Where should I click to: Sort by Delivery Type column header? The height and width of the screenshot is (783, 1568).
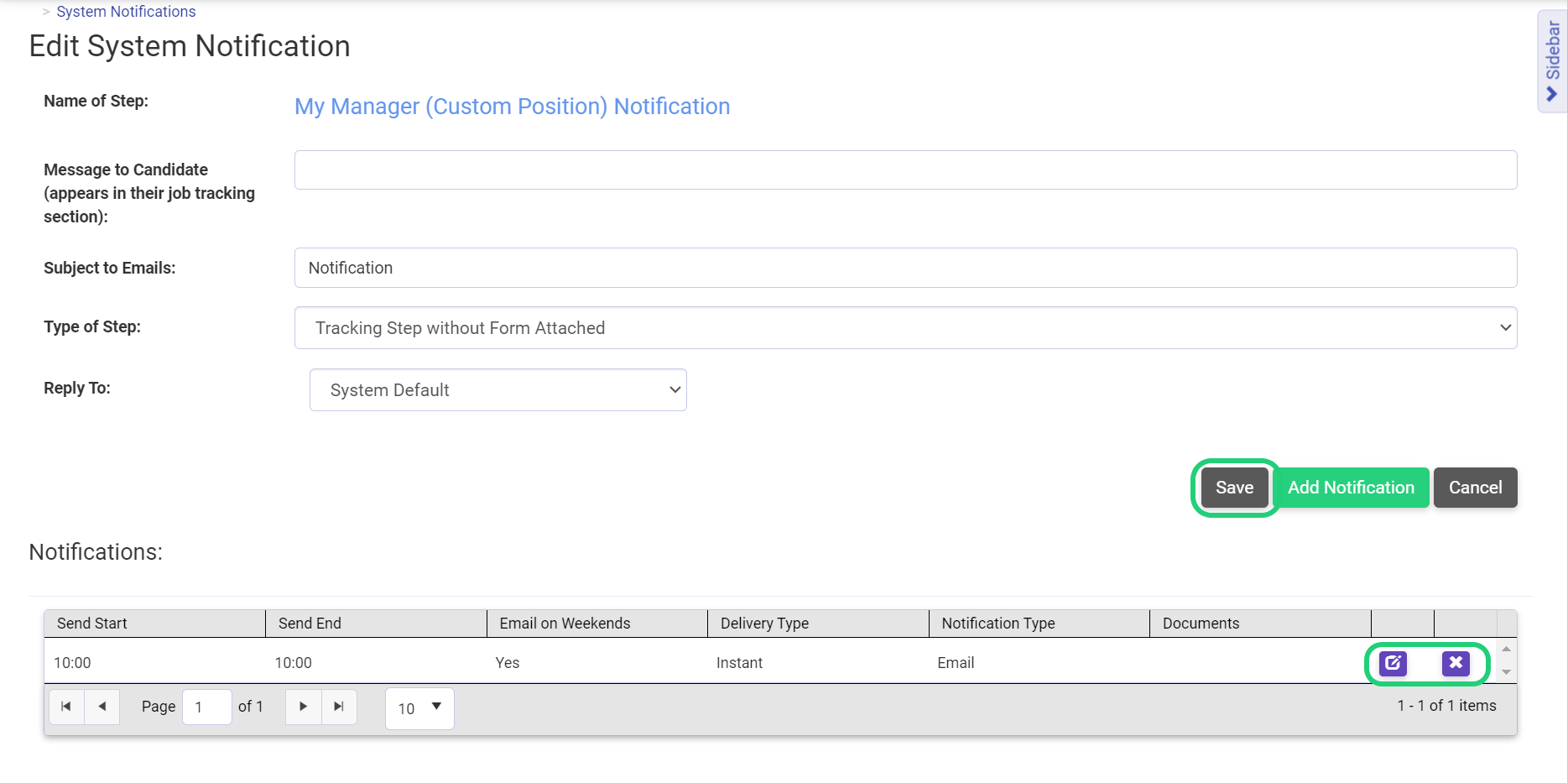818,624
